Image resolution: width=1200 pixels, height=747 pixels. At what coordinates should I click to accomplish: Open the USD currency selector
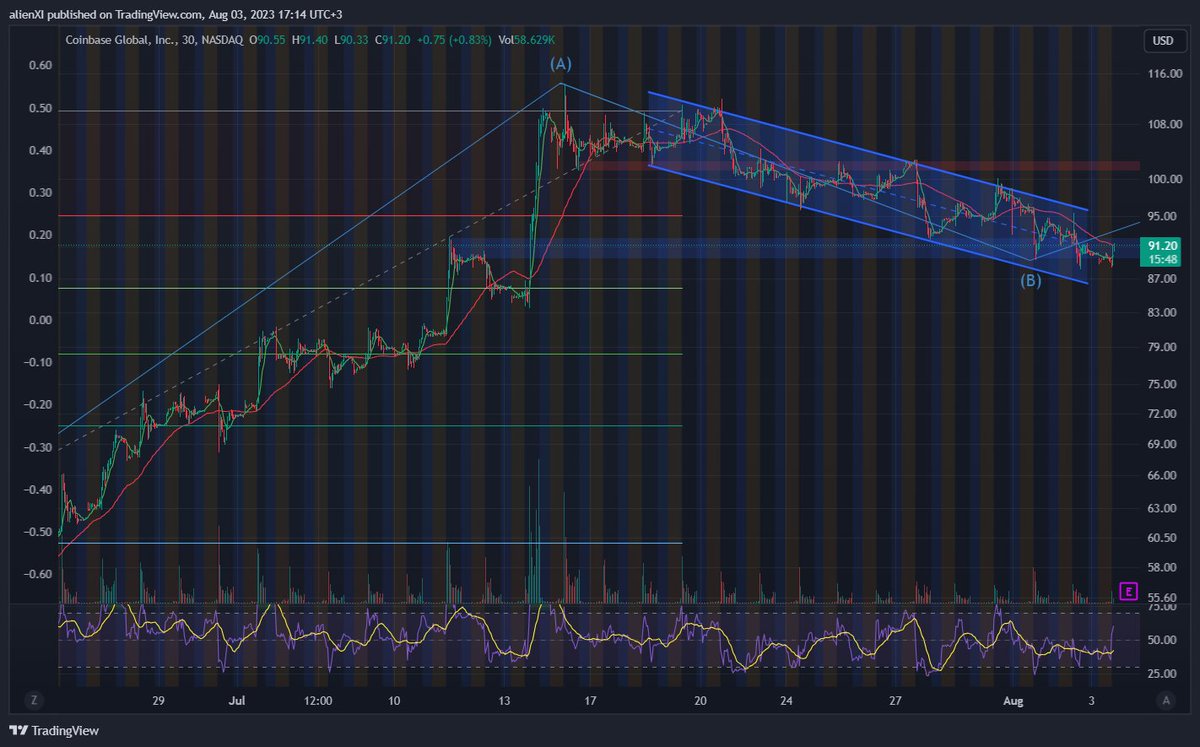click(1163, 41)
